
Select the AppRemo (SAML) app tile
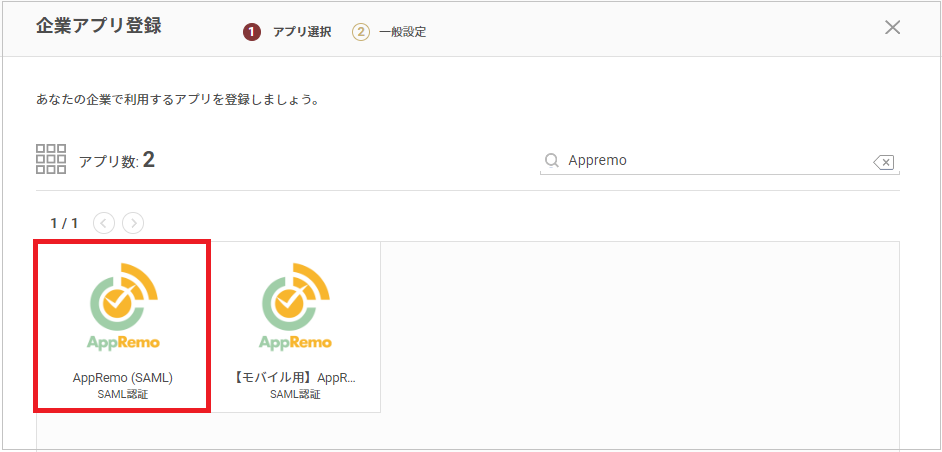pyautogui.click(x=123, y=326)
